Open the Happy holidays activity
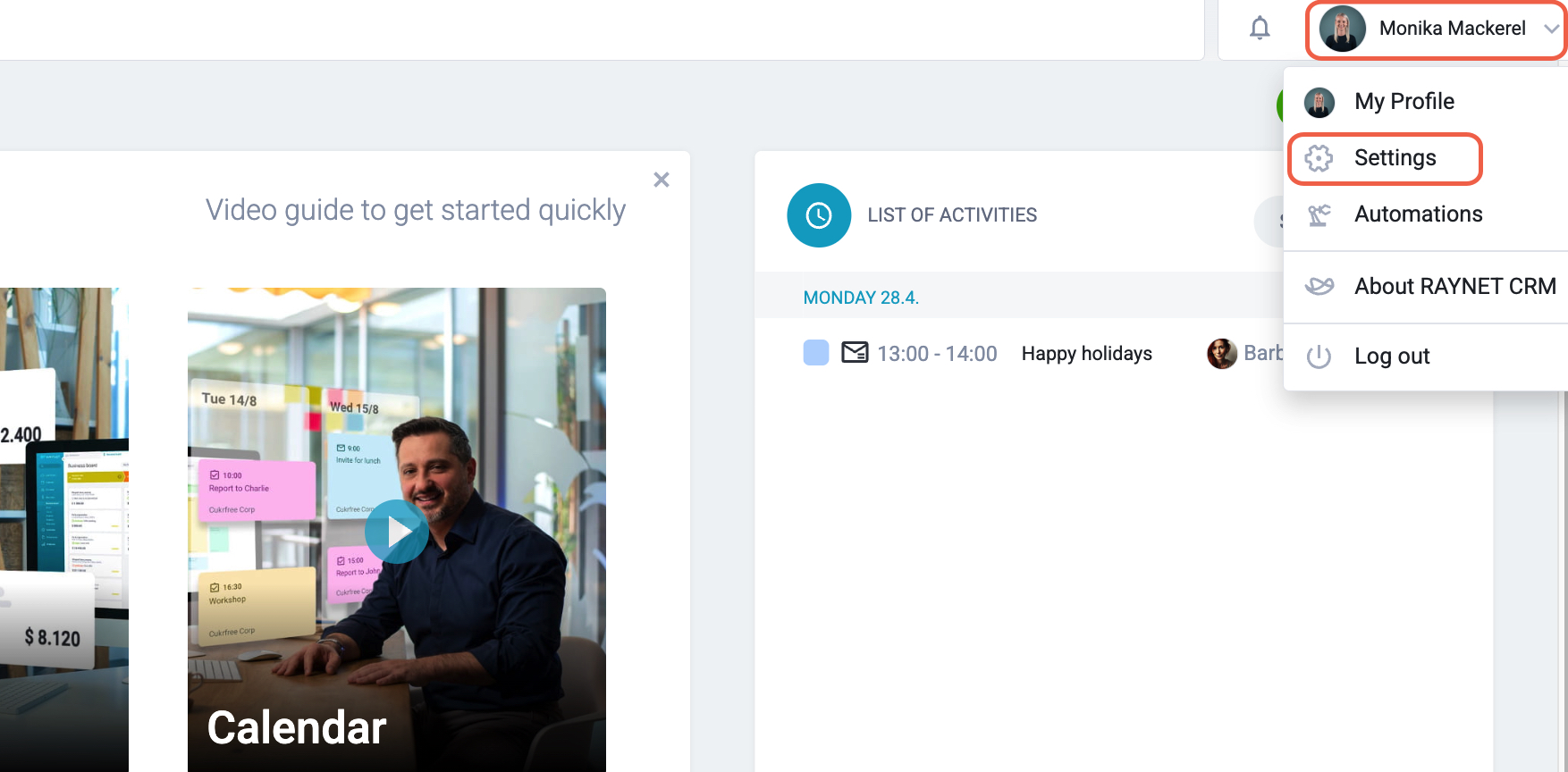The image size is (1568, 772). point(1086,354)
